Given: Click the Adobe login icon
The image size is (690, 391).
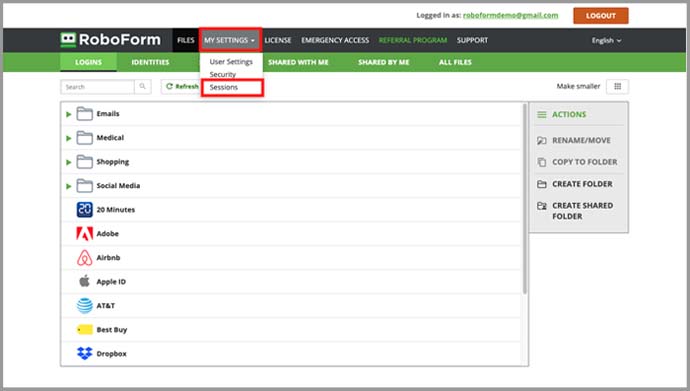Looking at the screenshot, I should pyautogui.click(x=84, y=234).
